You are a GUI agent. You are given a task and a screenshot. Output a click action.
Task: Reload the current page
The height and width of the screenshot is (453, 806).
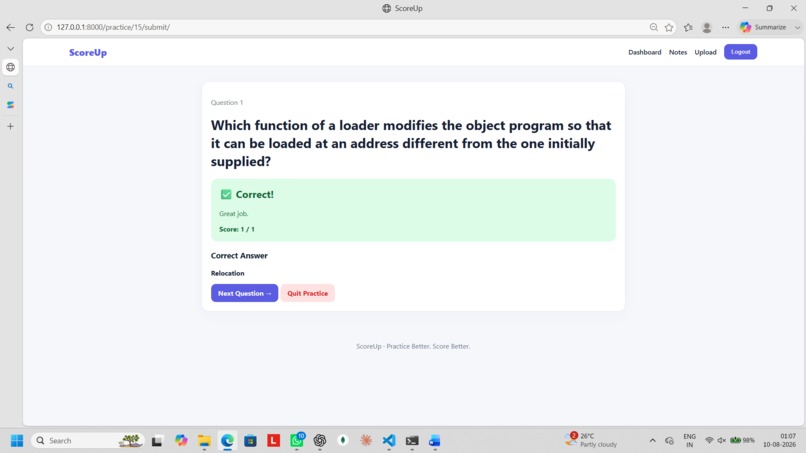pyautogui.click(x=29, y=27)
